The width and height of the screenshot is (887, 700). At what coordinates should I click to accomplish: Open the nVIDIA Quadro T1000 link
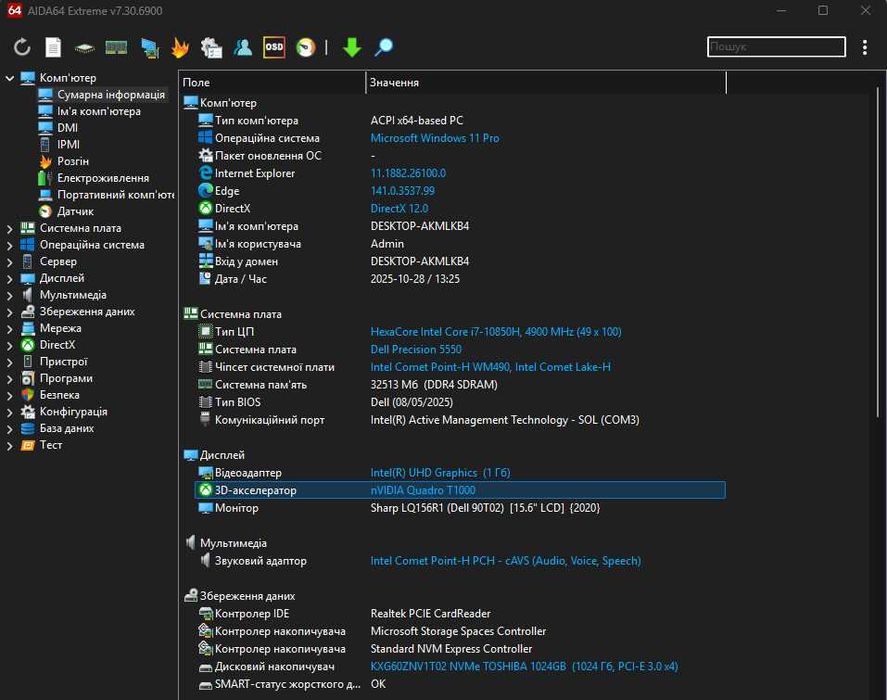click(423, 490)
